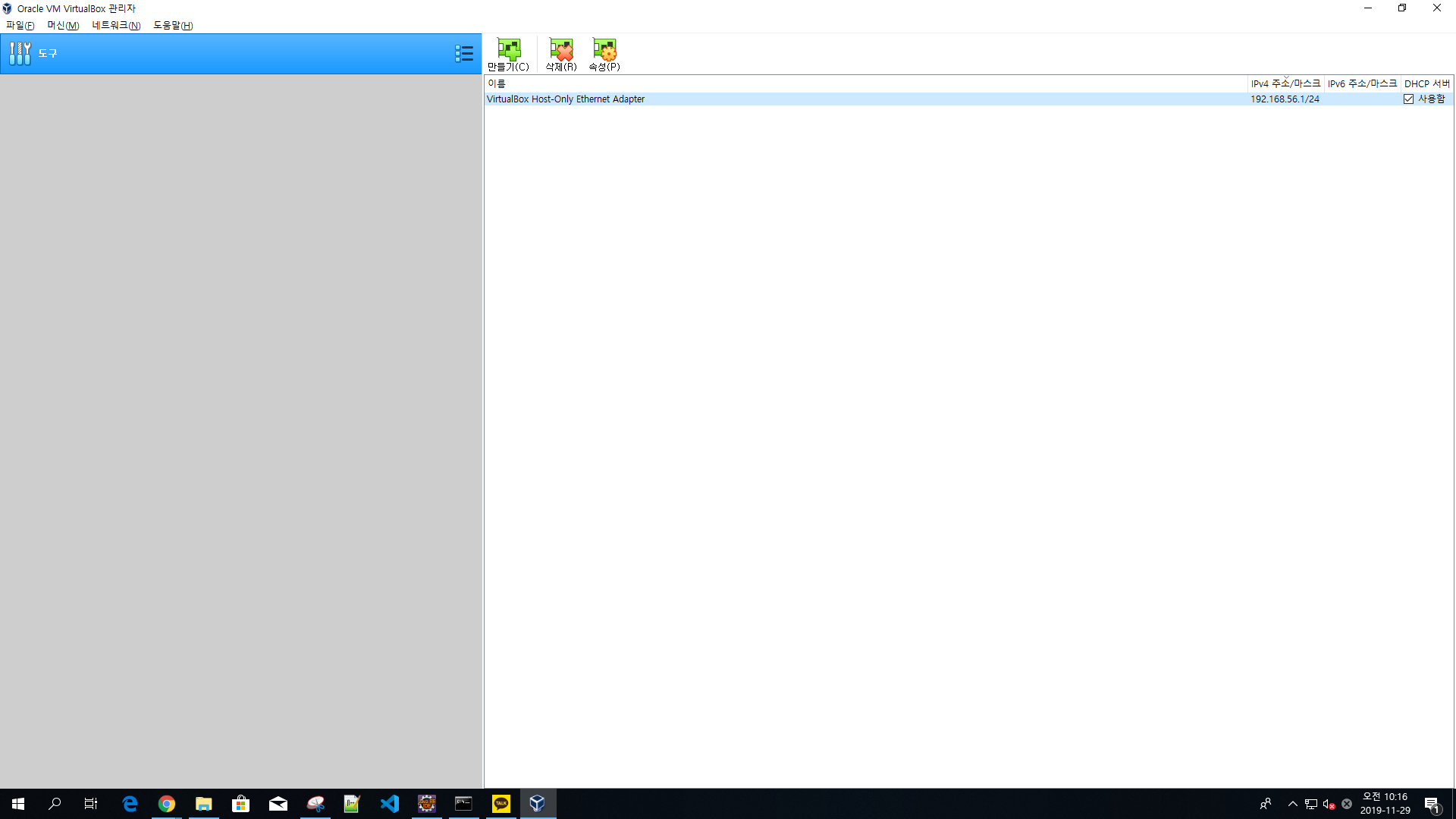Toggle the DHCP server enabled checkbox
Screen dimensions: 1456x819
point(1408,99)
